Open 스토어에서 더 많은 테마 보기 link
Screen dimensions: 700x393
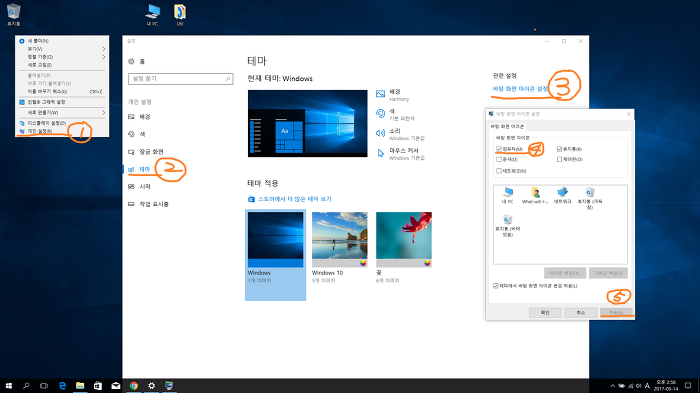coord(295,199)
